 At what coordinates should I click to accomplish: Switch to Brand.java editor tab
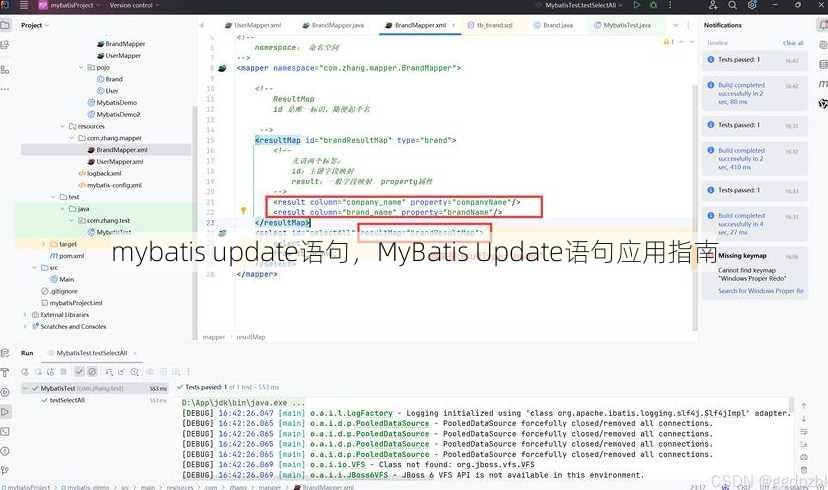pyautogui.click(x=553, y=25)
